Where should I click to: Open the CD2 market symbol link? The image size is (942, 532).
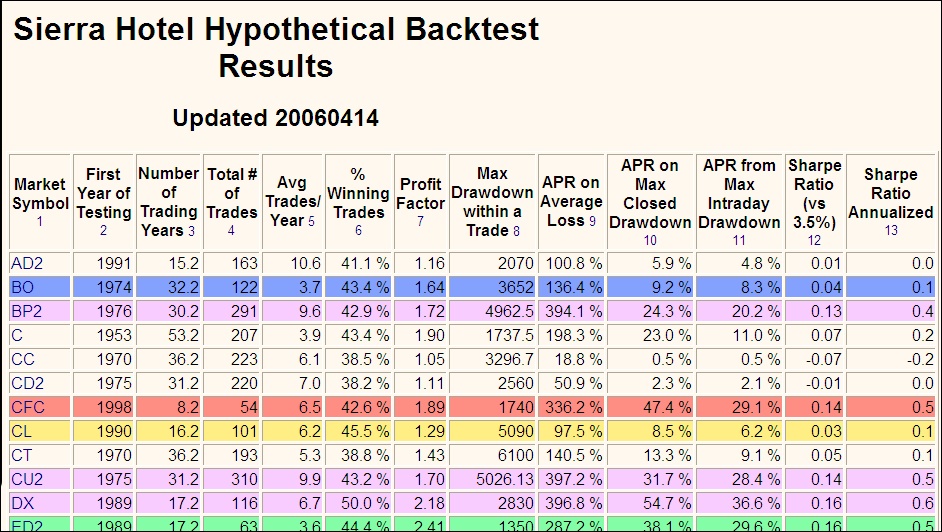pos(28,383)
